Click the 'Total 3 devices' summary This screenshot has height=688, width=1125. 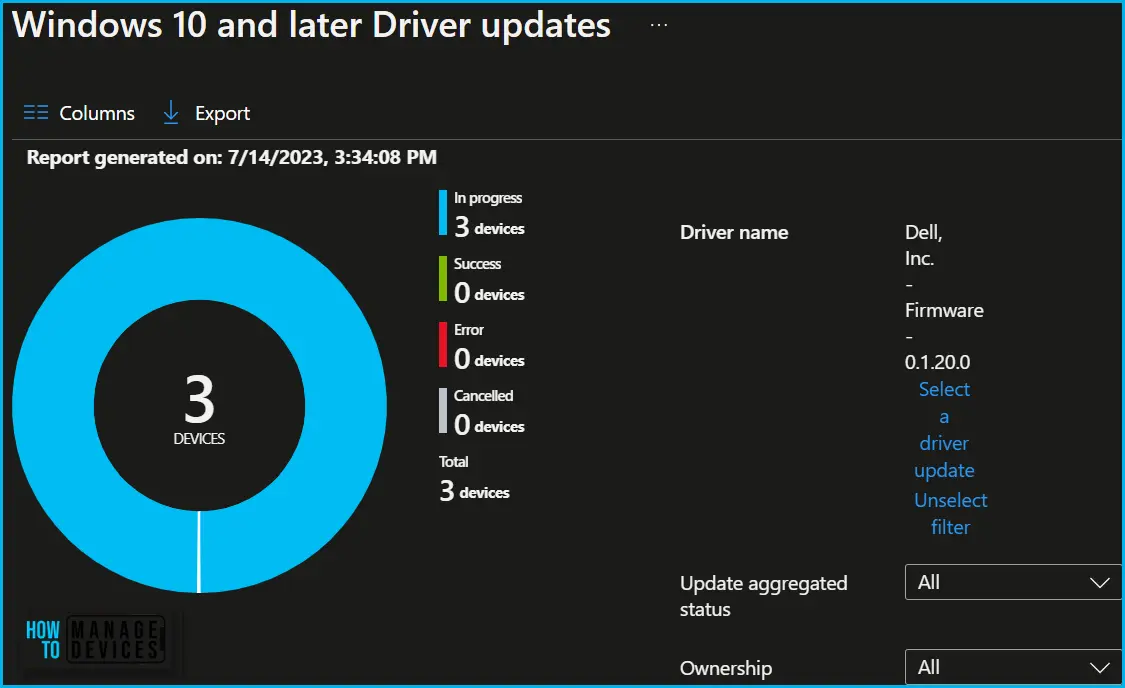(x=474, y=478)
